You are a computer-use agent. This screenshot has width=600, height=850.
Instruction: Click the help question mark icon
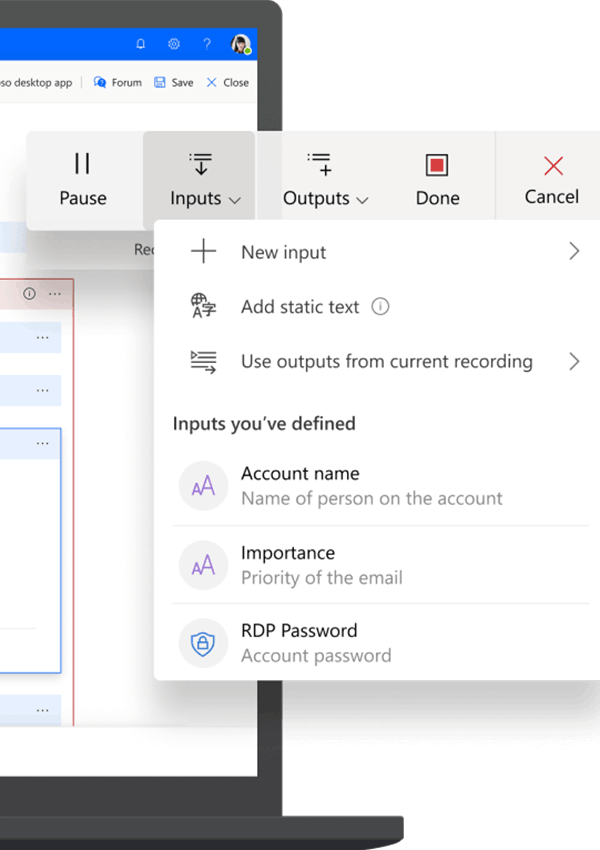point(207,44)
